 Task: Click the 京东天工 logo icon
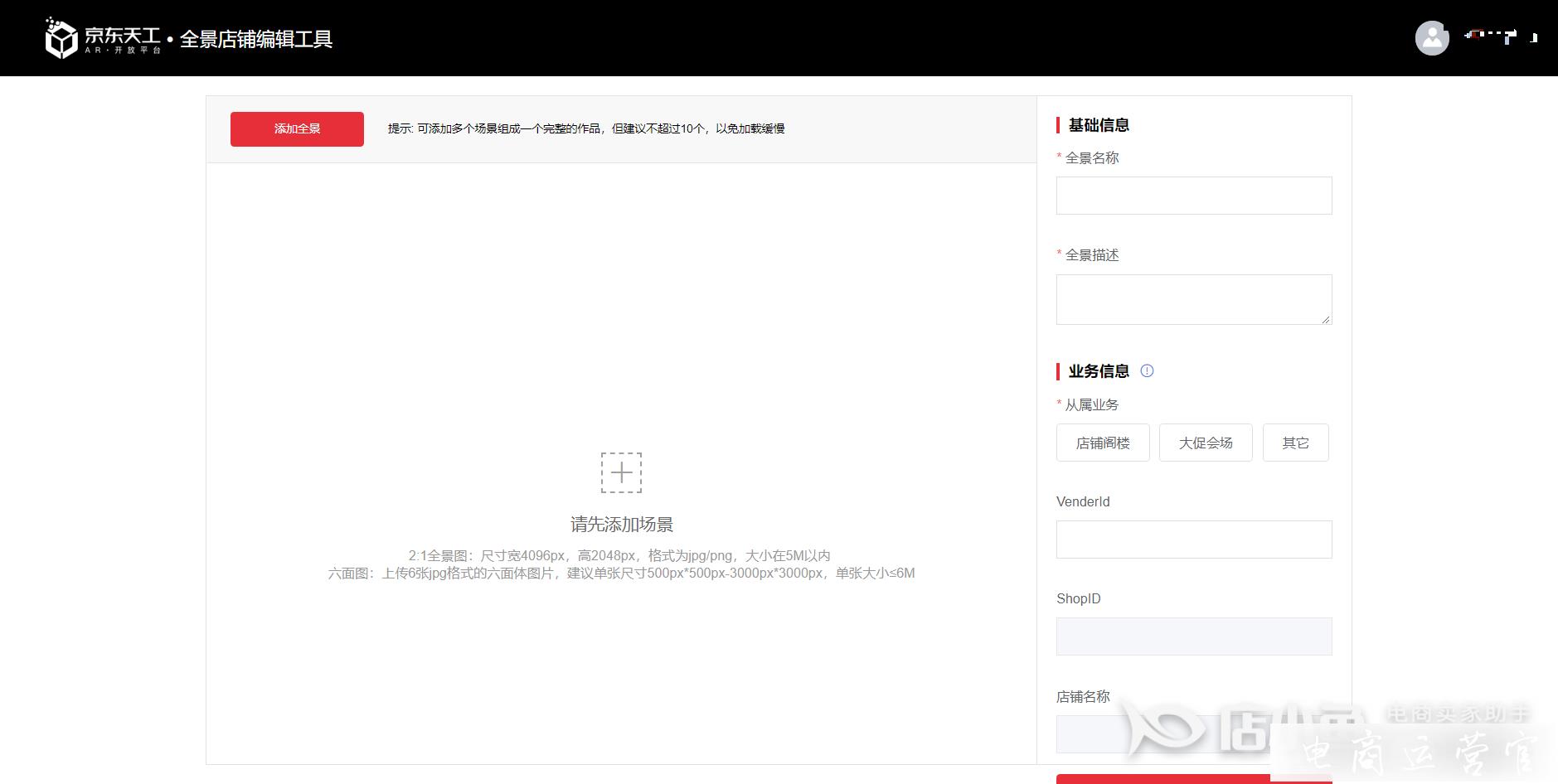pos(61,38)
